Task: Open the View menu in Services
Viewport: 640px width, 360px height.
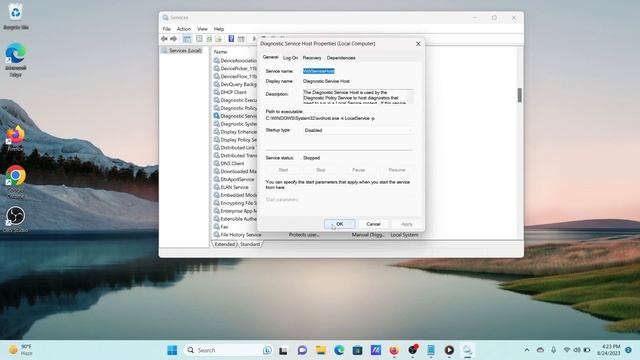Action: [202, 29]
